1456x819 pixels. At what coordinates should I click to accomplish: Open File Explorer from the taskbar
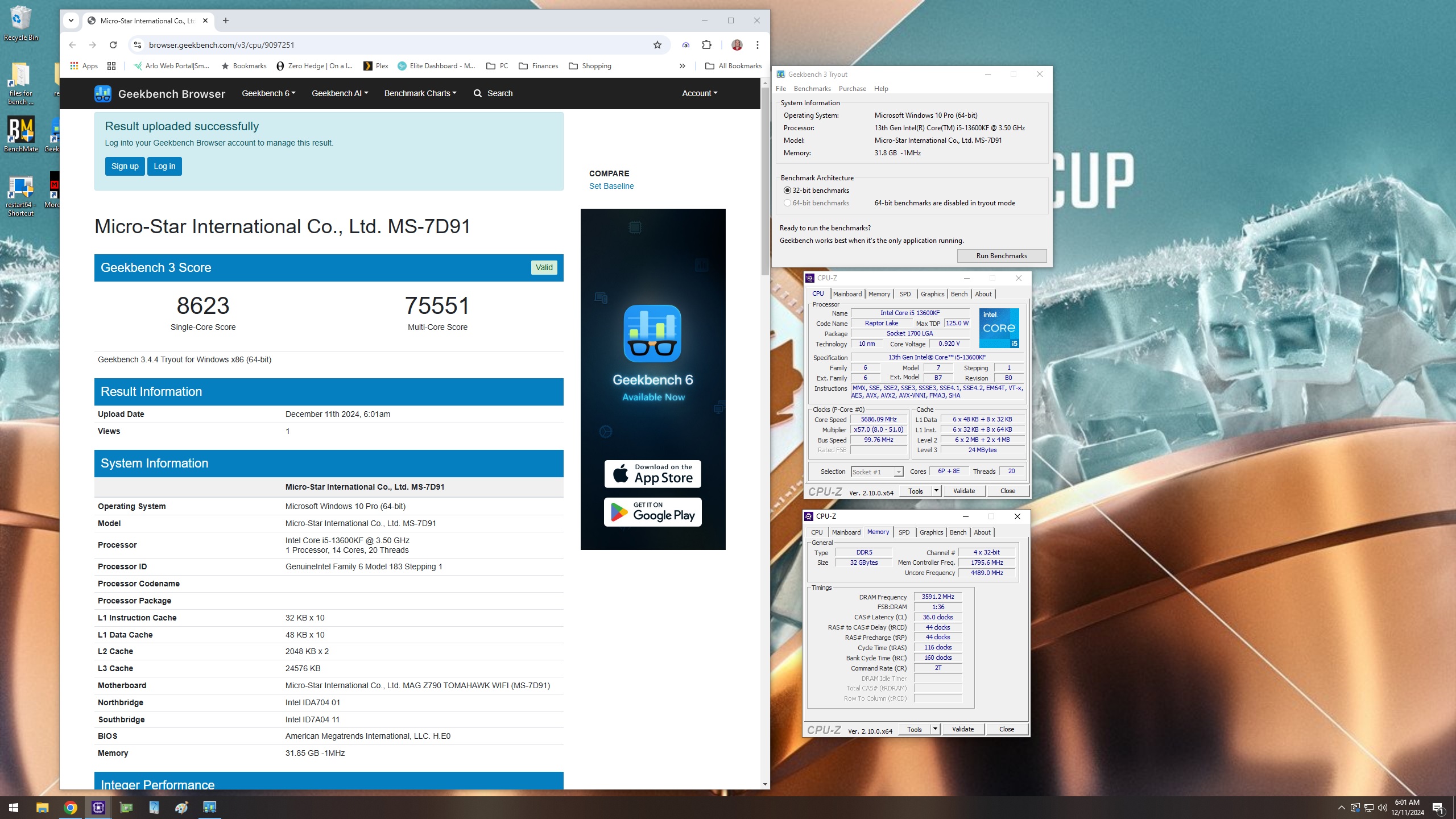tap(42, 808)
